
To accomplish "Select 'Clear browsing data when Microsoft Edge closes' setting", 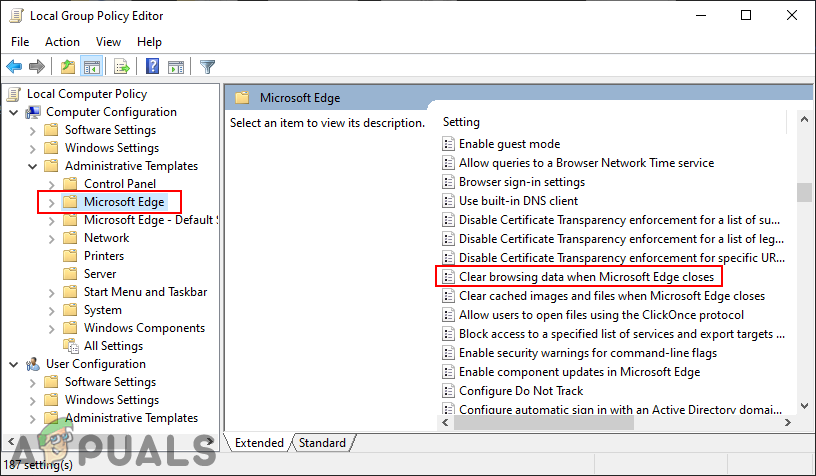I will click(588, 277).
